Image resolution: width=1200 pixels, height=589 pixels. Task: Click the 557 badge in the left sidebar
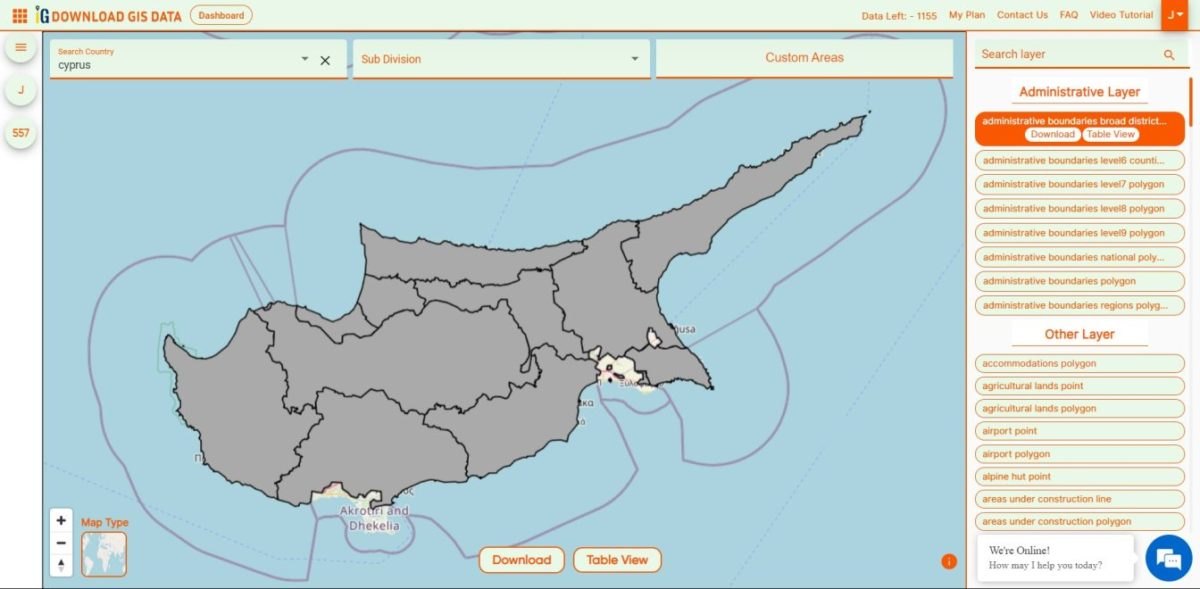(20, 131)
